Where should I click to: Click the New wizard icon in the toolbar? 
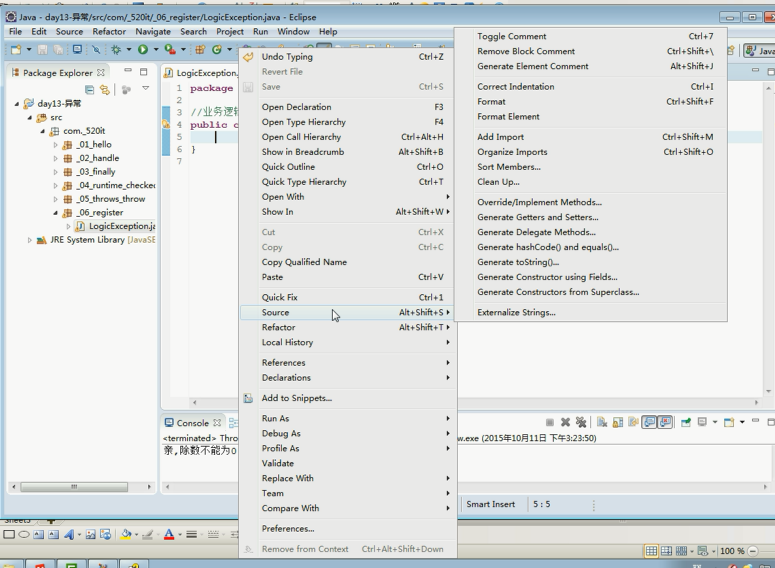coord(16,50)
